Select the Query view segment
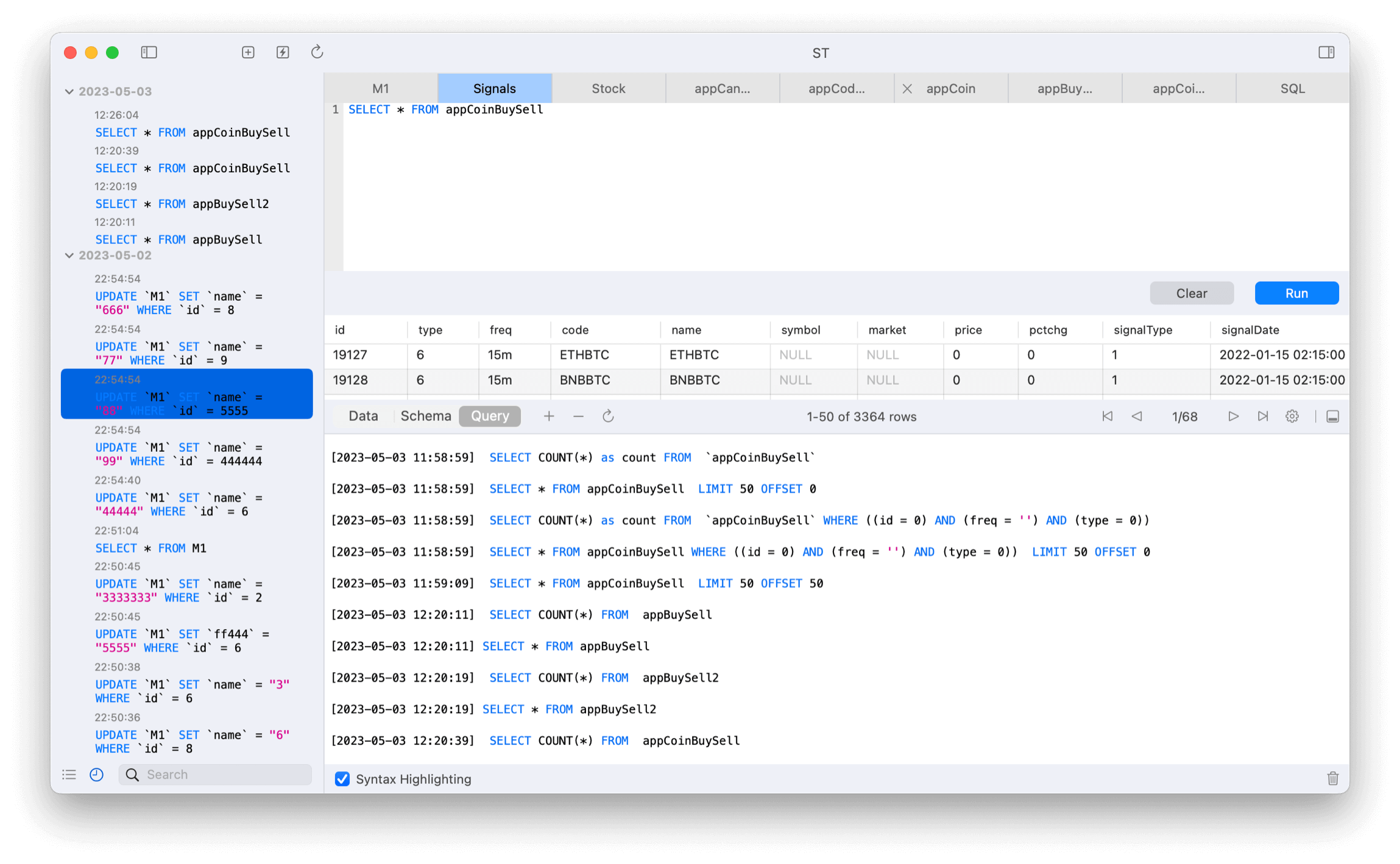Image resolution: width=1400 pixels, height=864 pixels. (490, 416)
